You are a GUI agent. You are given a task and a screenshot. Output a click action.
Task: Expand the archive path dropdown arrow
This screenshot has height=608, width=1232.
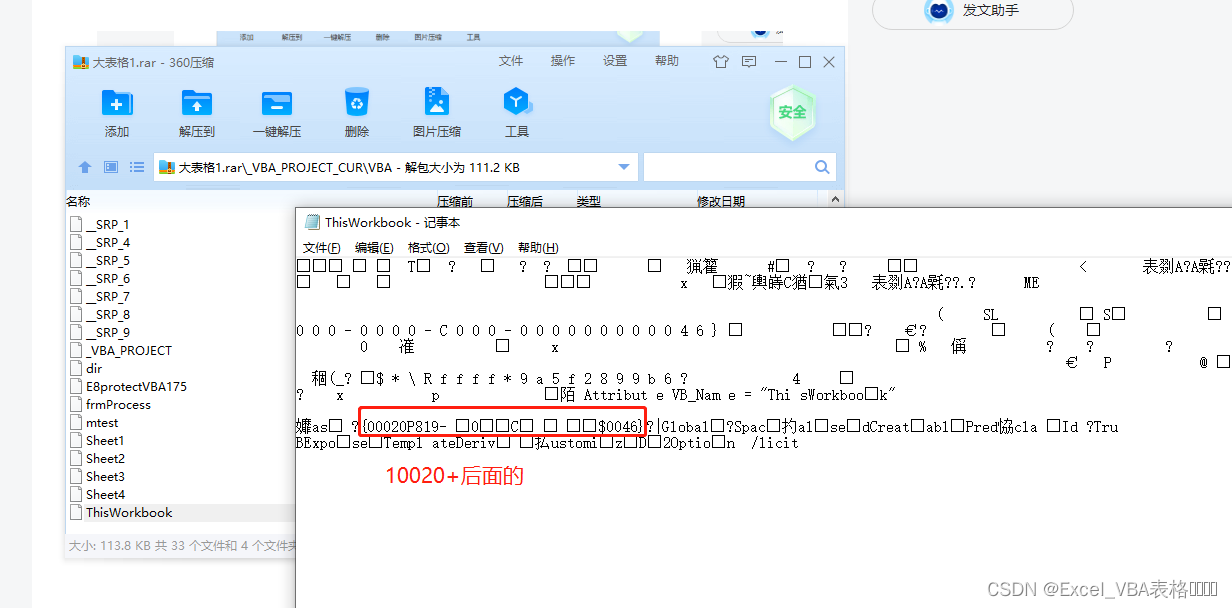[625, 167]
